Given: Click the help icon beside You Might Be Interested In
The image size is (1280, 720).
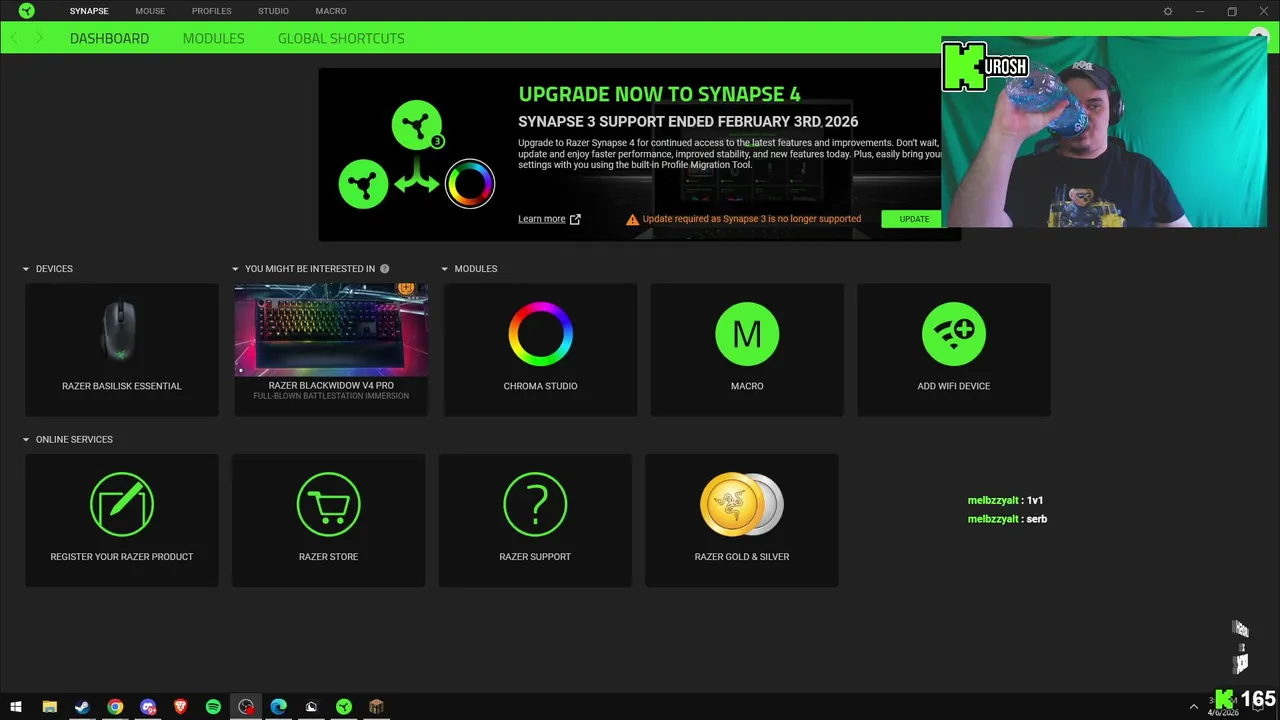Looking at the screenshot, I should pos(385,269).
